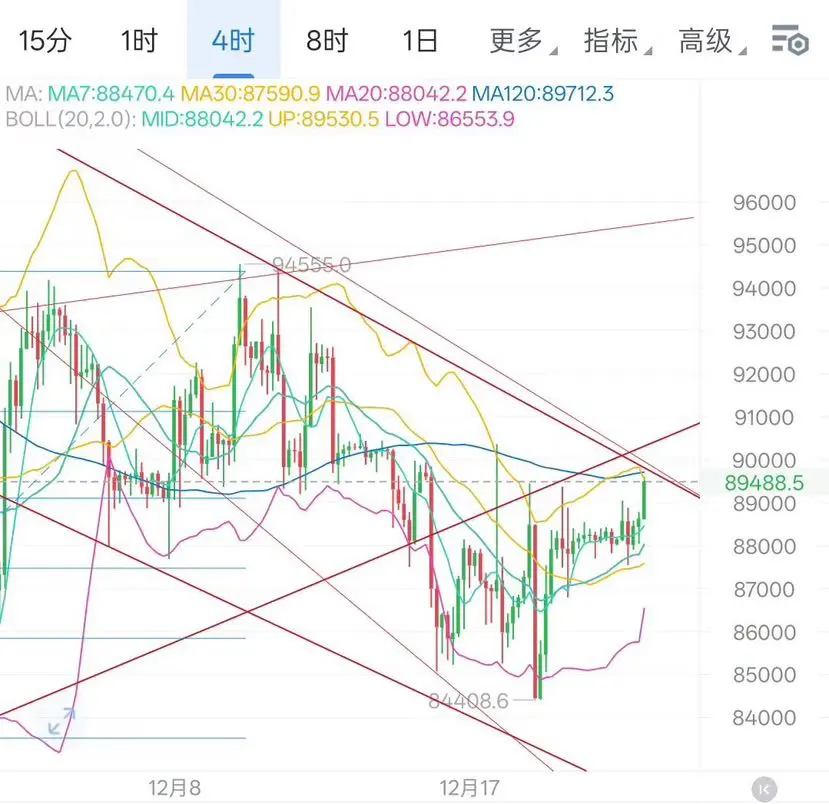The image size is (829, 804).
Task: Tap the 90000 price axis label
Action: (764, 460)
